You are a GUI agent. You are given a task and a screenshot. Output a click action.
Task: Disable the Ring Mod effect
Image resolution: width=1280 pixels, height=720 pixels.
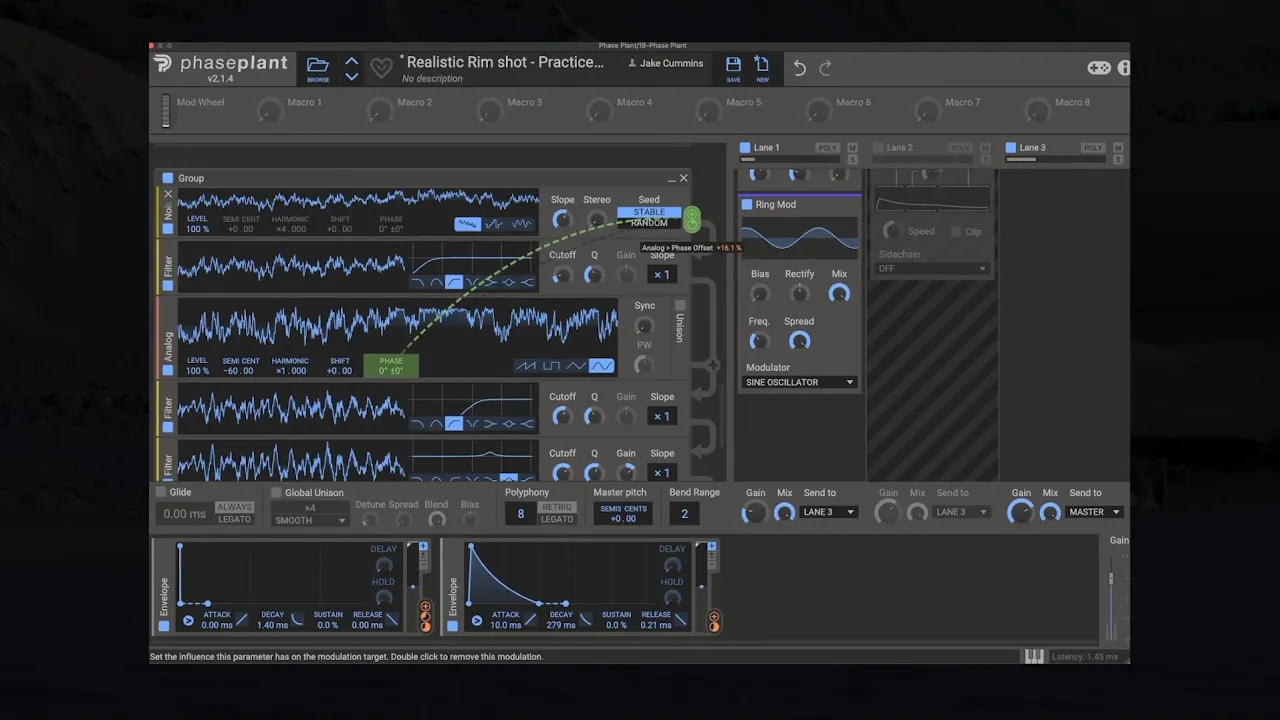click(x=747, y=204)
